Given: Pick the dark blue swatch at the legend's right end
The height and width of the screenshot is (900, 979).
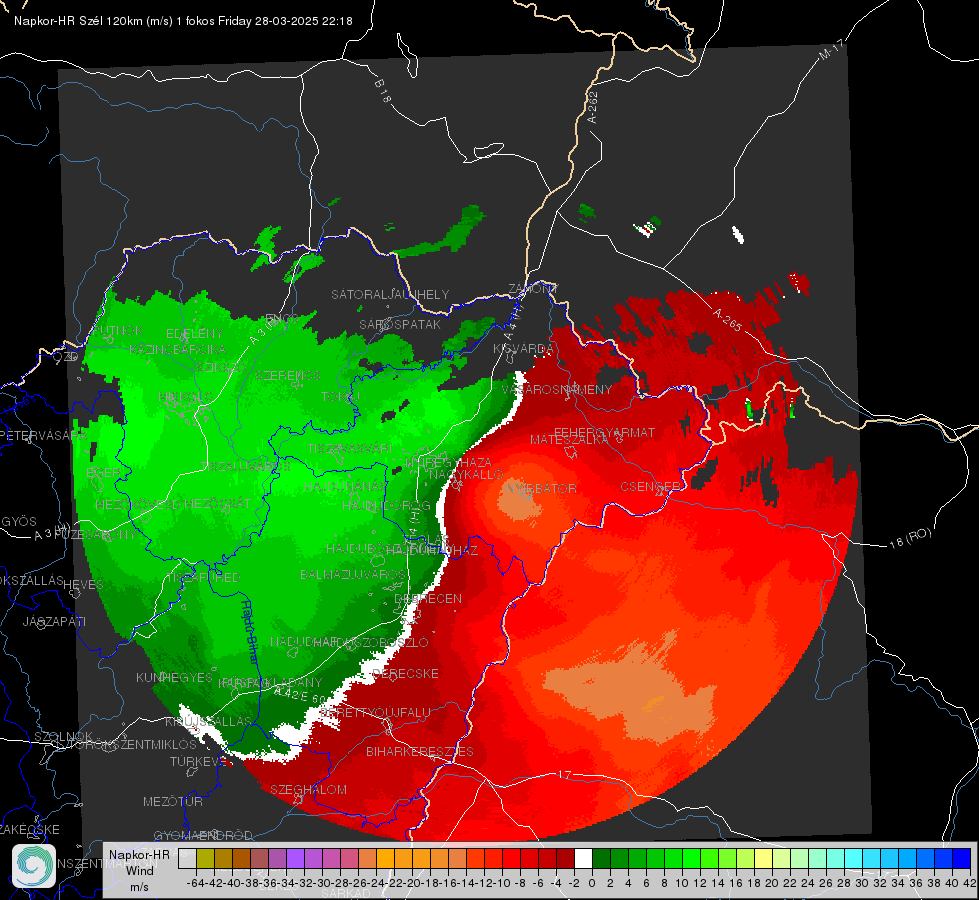Looking at the screenshot, I should point(962,859).
